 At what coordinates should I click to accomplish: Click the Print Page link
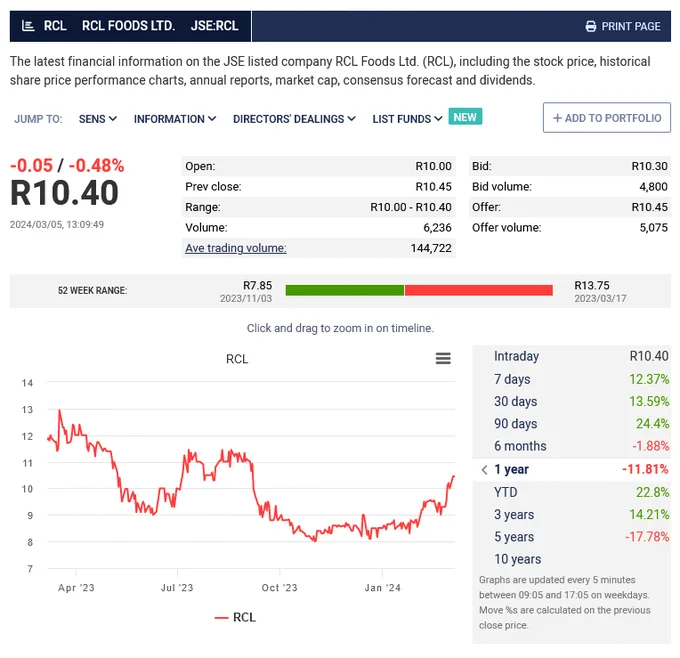tap(623, 26)
